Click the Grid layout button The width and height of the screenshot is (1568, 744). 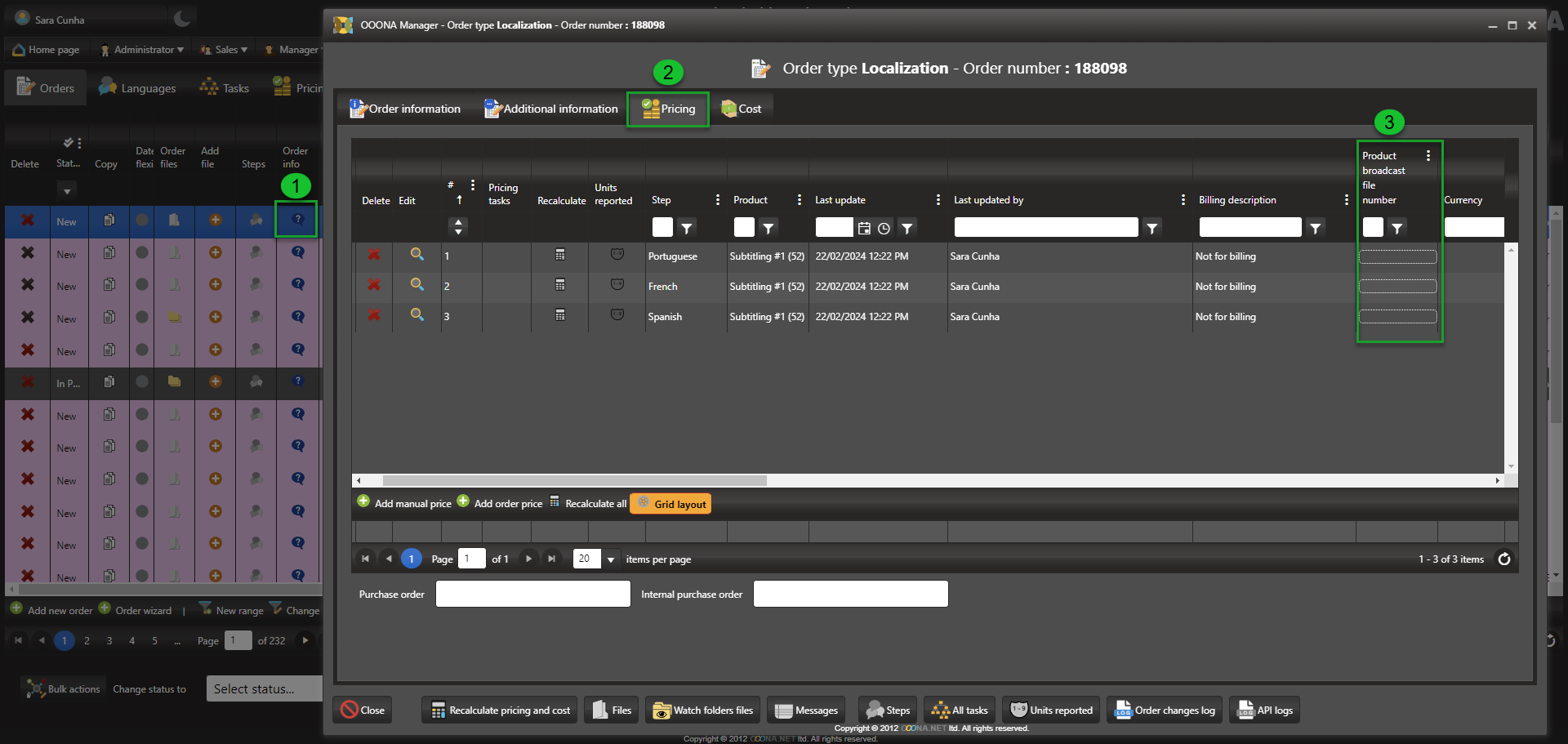point(670,504)
